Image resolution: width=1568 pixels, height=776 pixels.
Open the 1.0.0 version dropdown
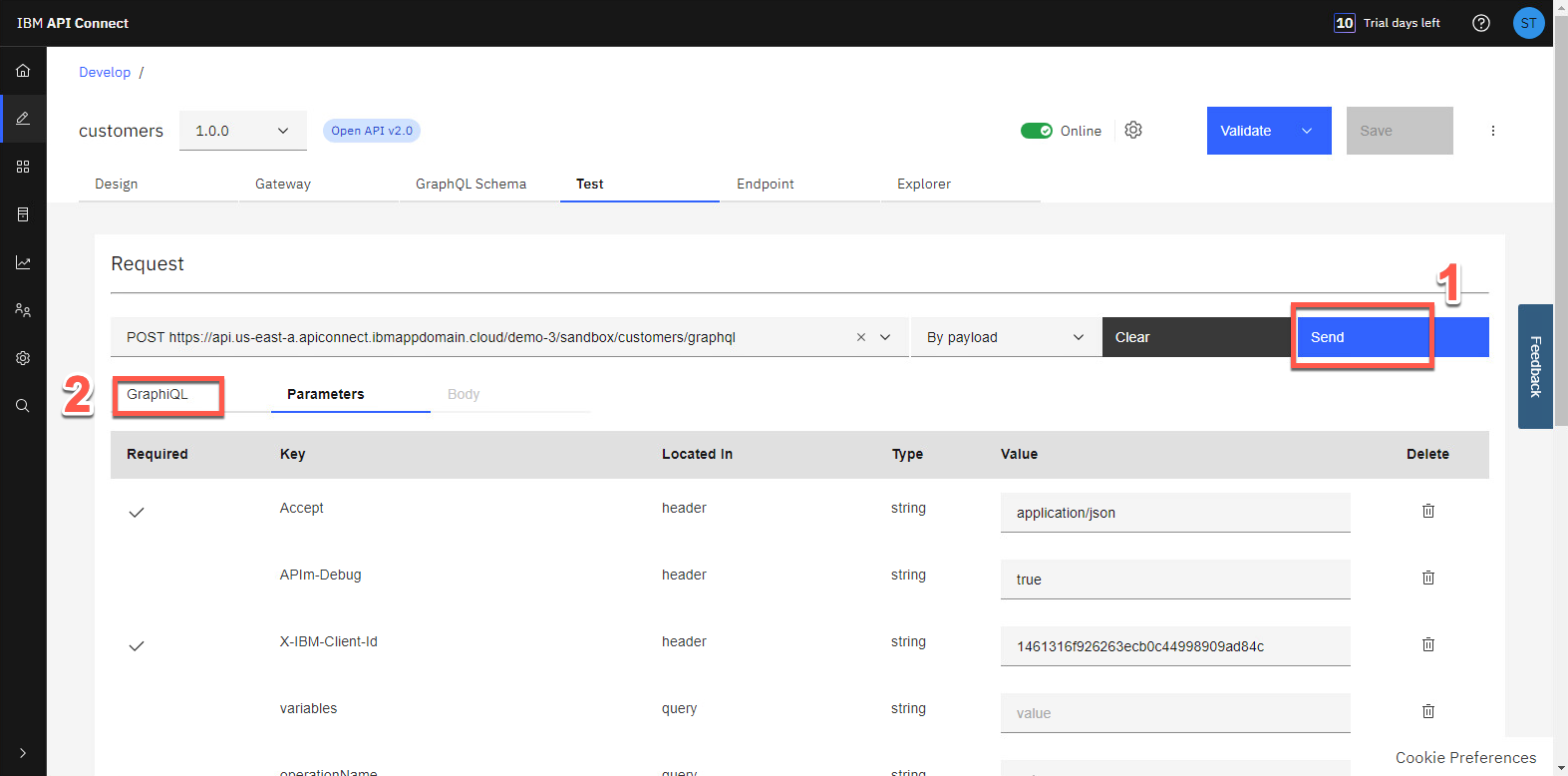(242, 131)
